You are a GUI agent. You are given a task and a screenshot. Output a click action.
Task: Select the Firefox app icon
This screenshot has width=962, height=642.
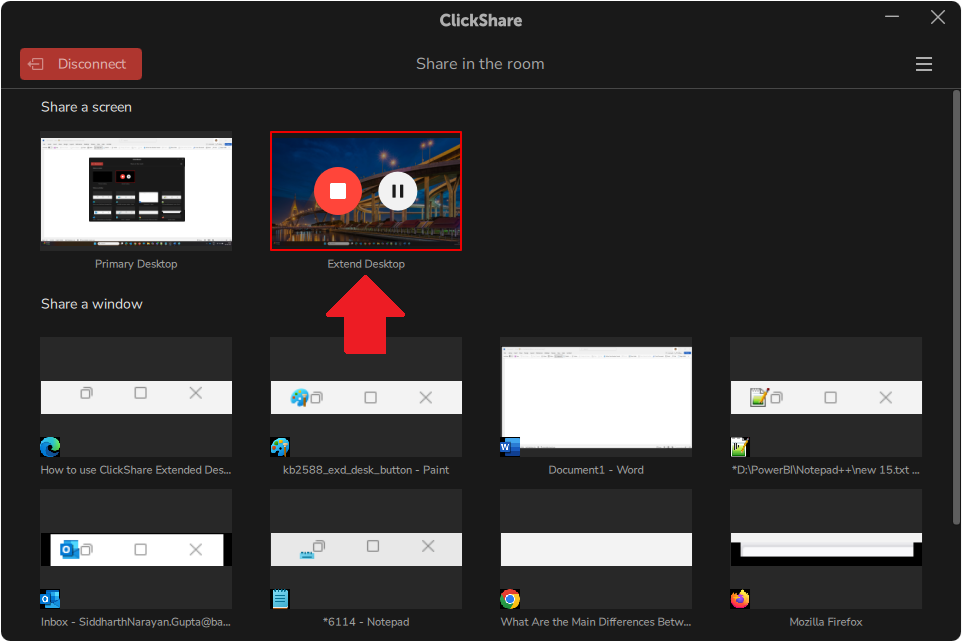click(740, 599)
